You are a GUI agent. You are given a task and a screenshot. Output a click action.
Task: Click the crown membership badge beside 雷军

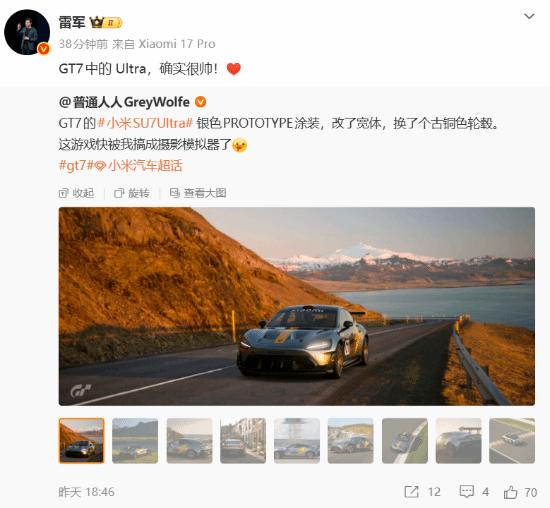tap(106, 22)
